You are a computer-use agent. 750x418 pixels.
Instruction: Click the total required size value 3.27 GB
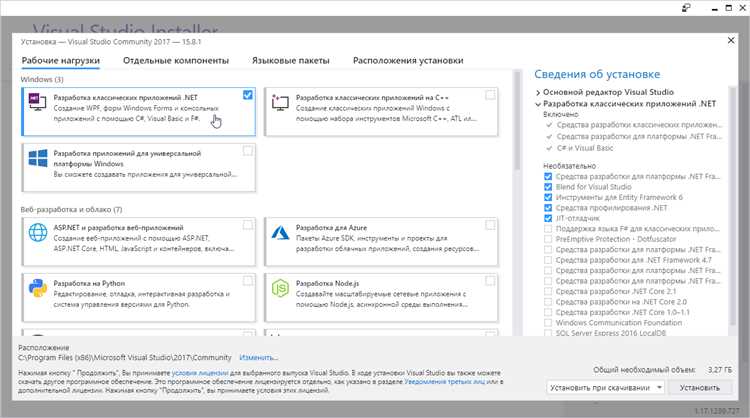[720, 370]
